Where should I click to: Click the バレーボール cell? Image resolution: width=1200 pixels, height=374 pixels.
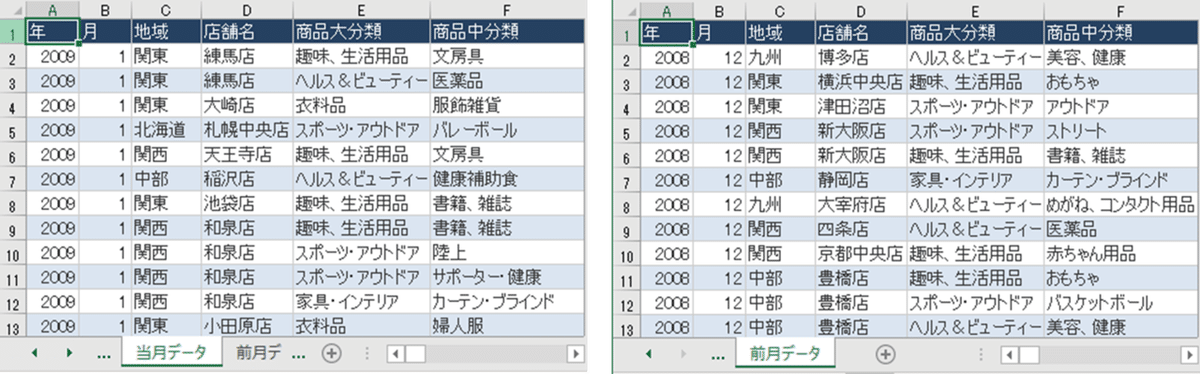pos(506,130)
